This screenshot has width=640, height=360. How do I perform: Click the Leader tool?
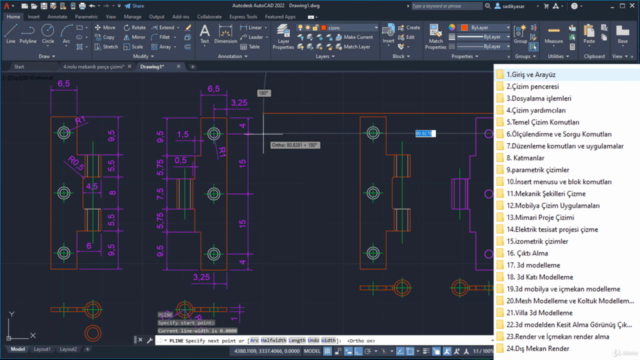[x=251, y=37]
